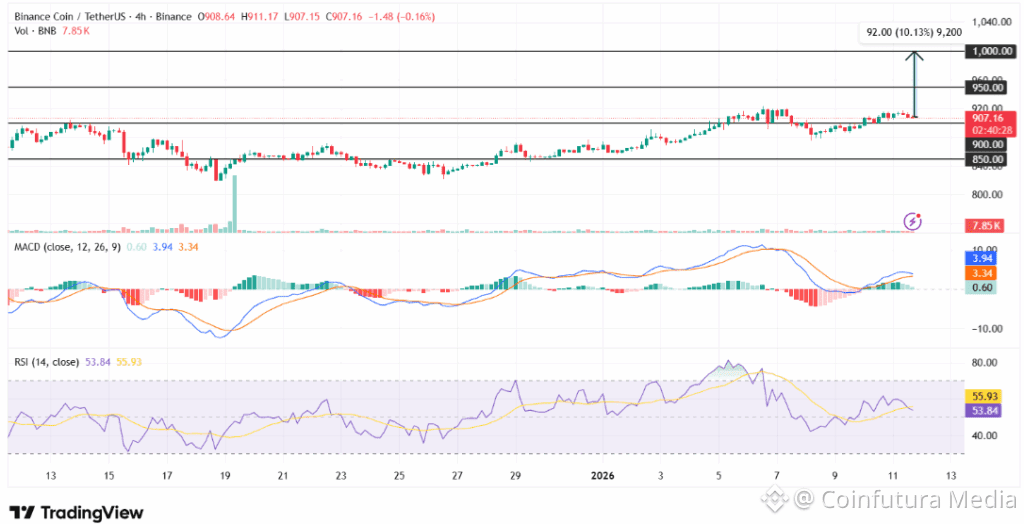This screenshot has height=524, width=1024.
Task: Click the volume 7.85 K axis label
Action: pos(984,225)
